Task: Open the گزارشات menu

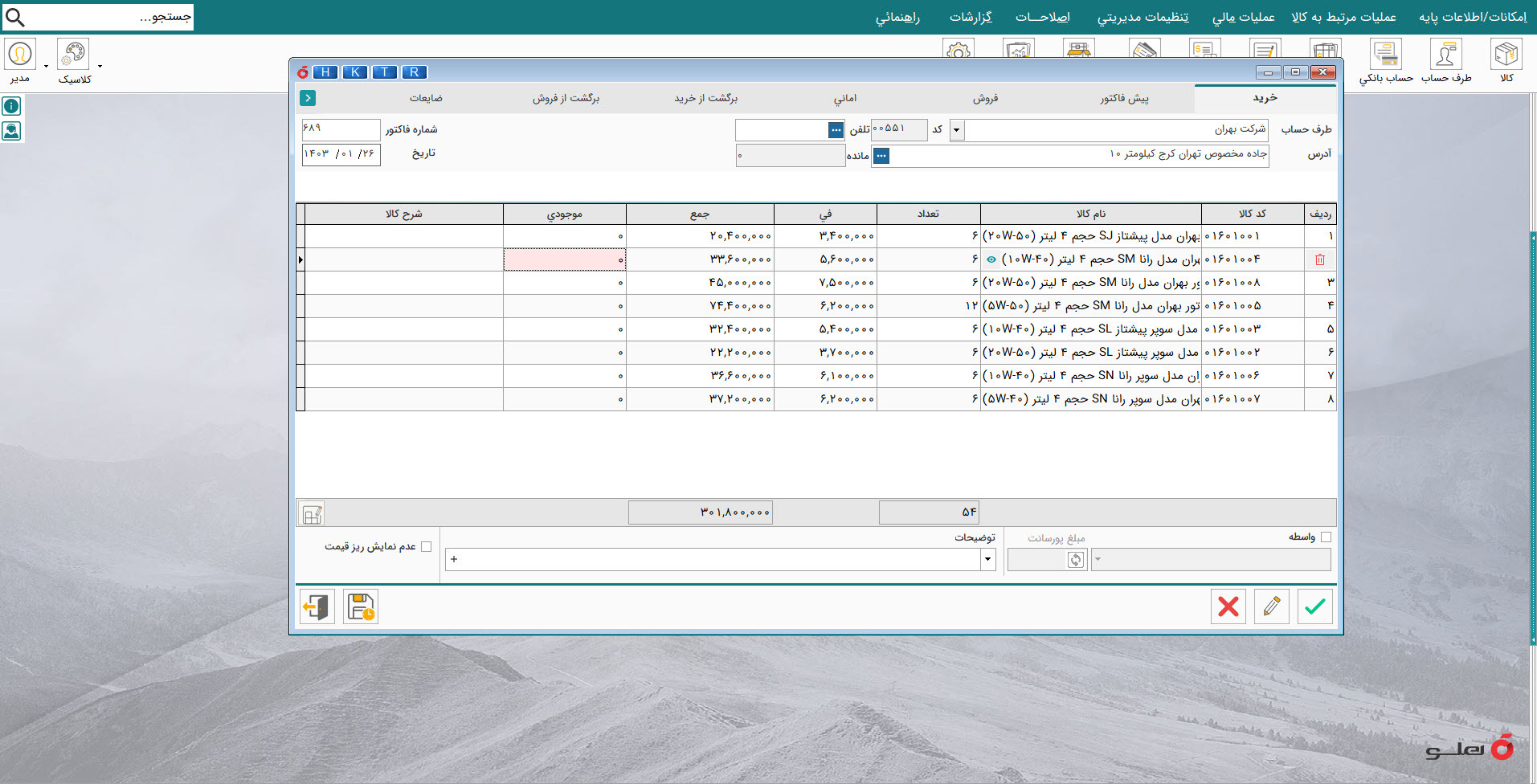Action: tap(971, 17)
